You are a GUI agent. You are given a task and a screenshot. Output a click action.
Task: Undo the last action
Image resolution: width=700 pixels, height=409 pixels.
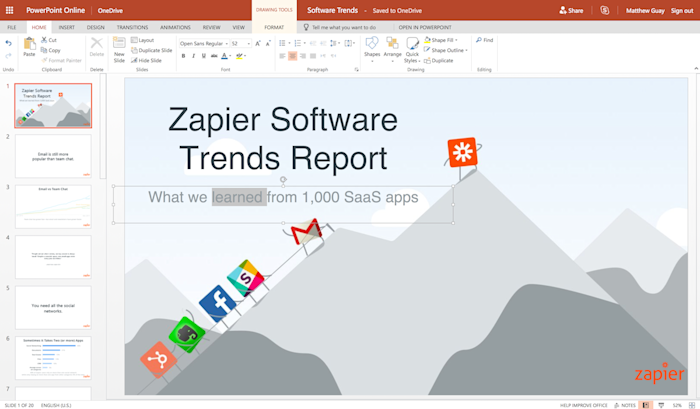(x=8, y=43)
